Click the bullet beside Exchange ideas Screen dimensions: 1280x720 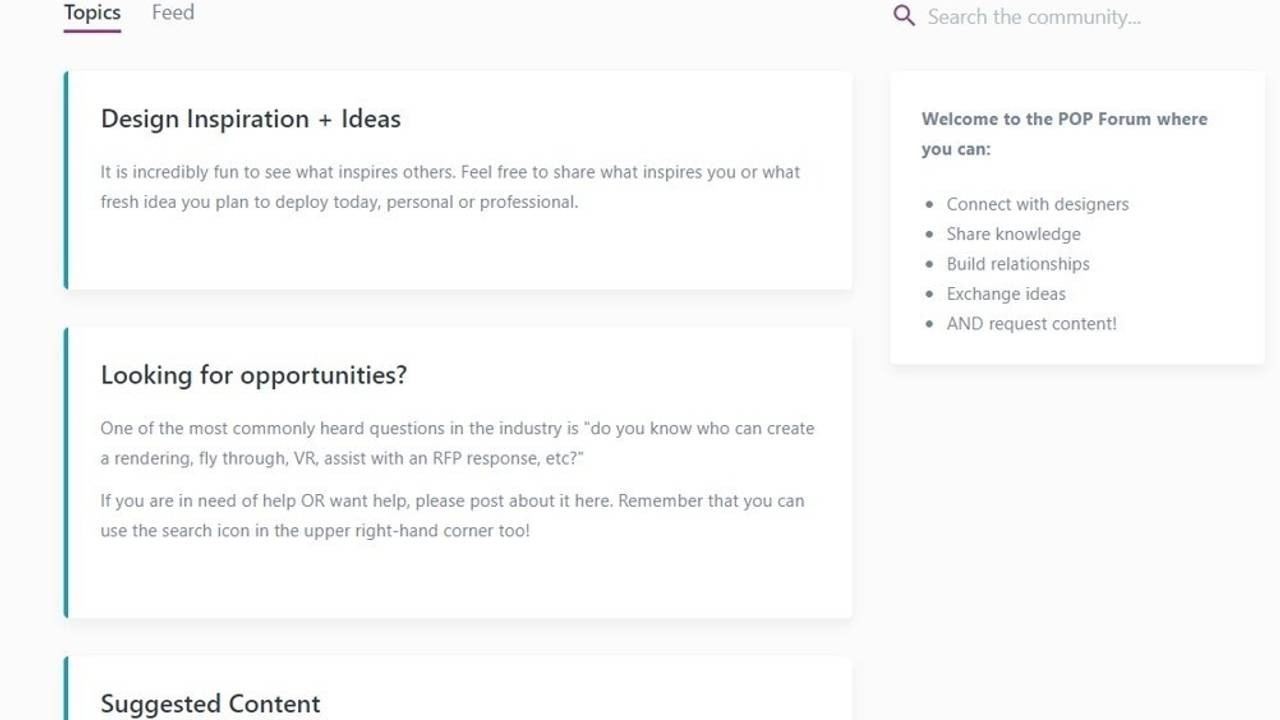(929, 294)
